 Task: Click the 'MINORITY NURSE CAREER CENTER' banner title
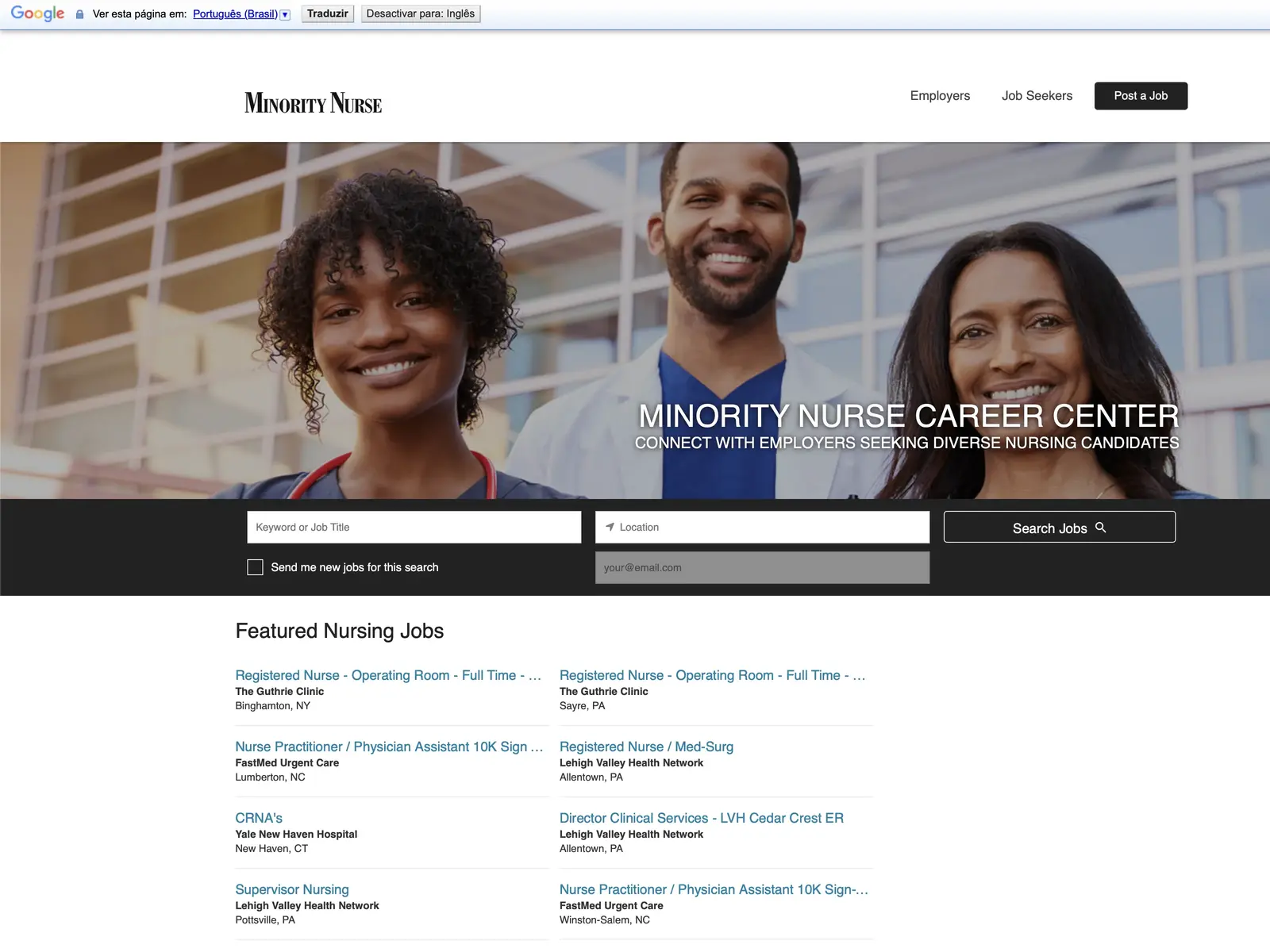click(x=909, y=416)
